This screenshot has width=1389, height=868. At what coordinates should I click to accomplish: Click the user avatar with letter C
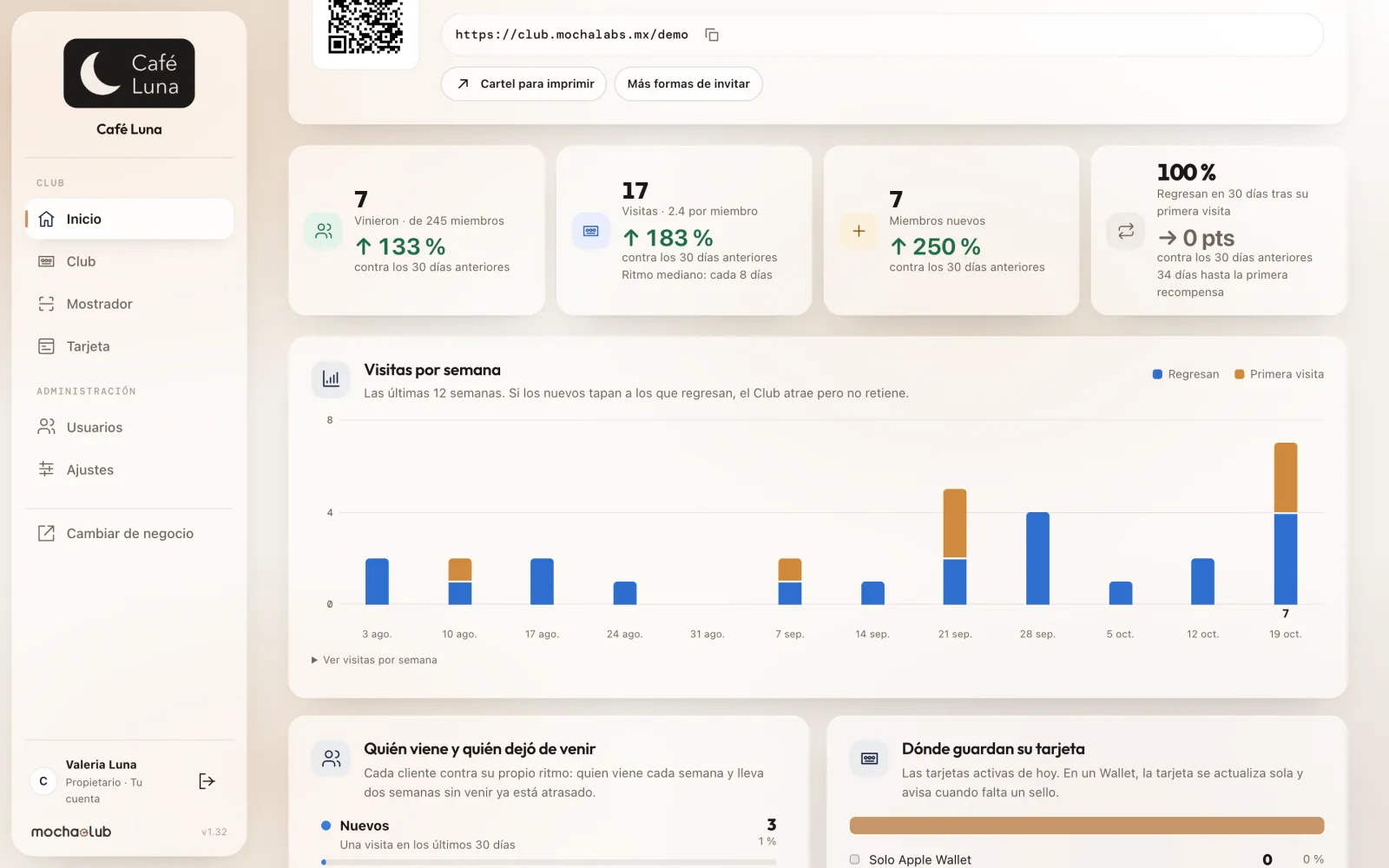pos(43,781)
